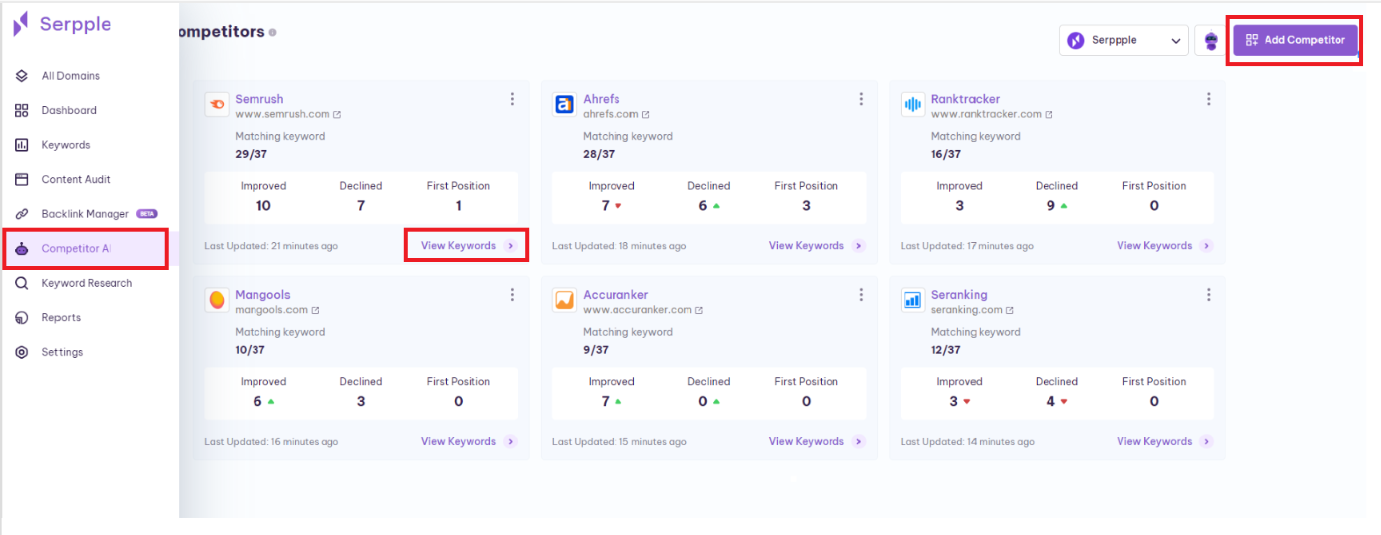The height and width of the screenshot is (535, 1381).
Task: Click 'Last Updated: 21 minutes ago' text
Action: tap(271, 246)
